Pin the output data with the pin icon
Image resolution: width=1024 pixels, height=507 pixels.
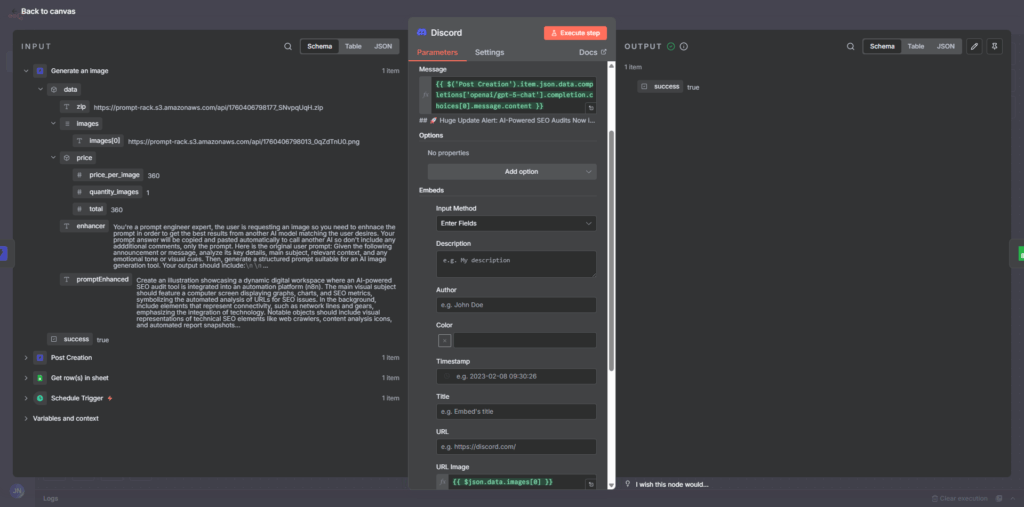[995, 46]
